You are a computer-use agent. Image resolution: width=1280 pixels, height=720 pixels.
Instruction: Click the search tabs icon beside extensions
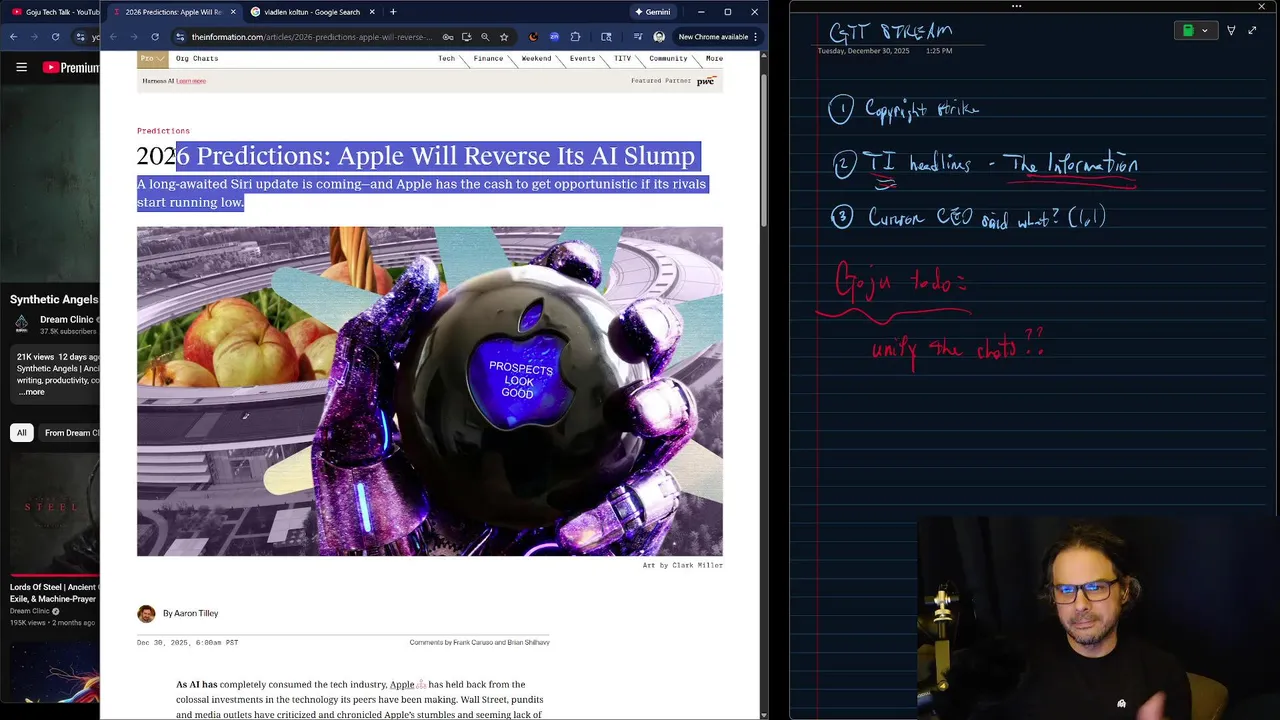(606, 37)
